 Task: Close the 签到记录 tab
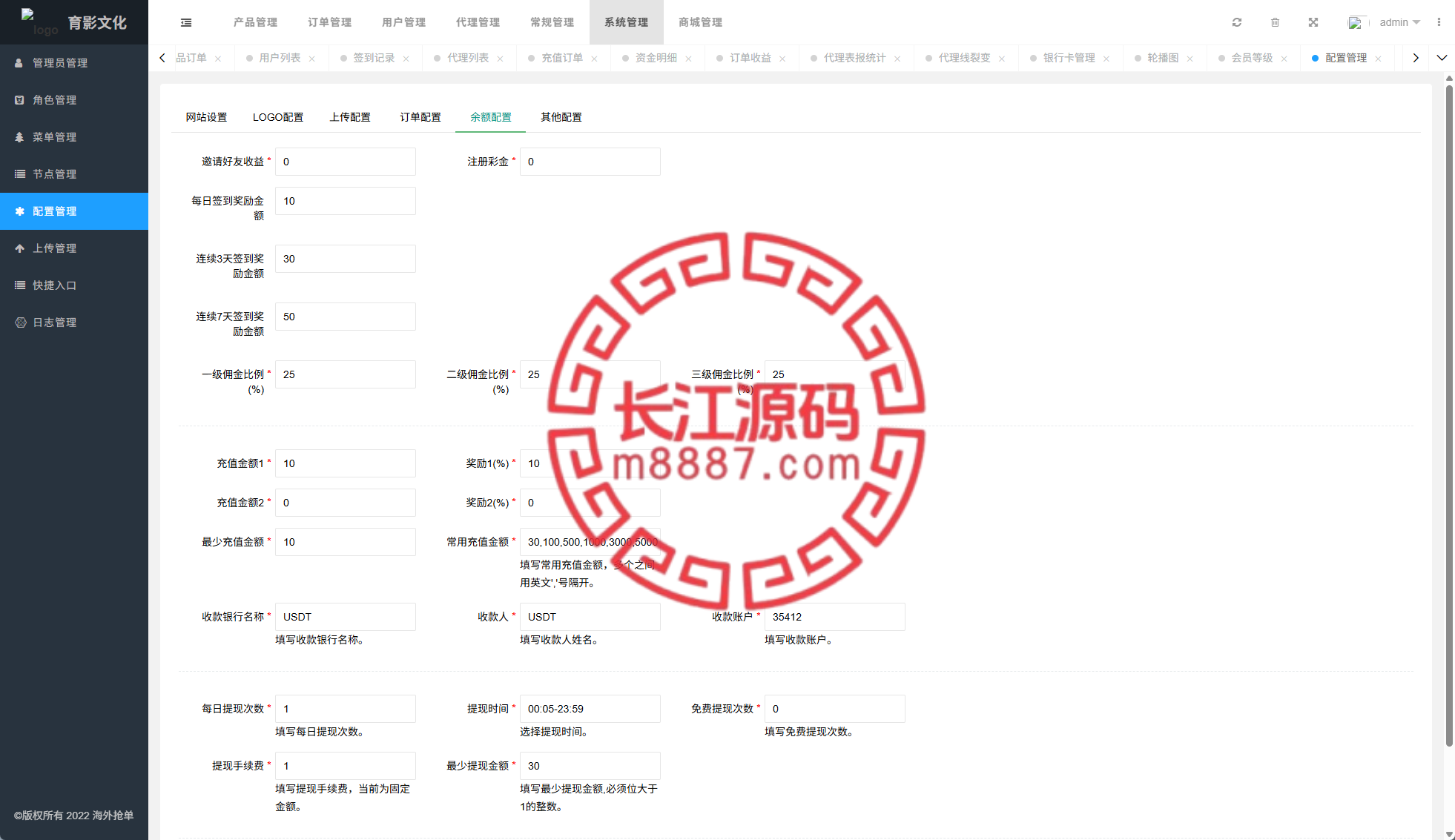pos(406,59)
